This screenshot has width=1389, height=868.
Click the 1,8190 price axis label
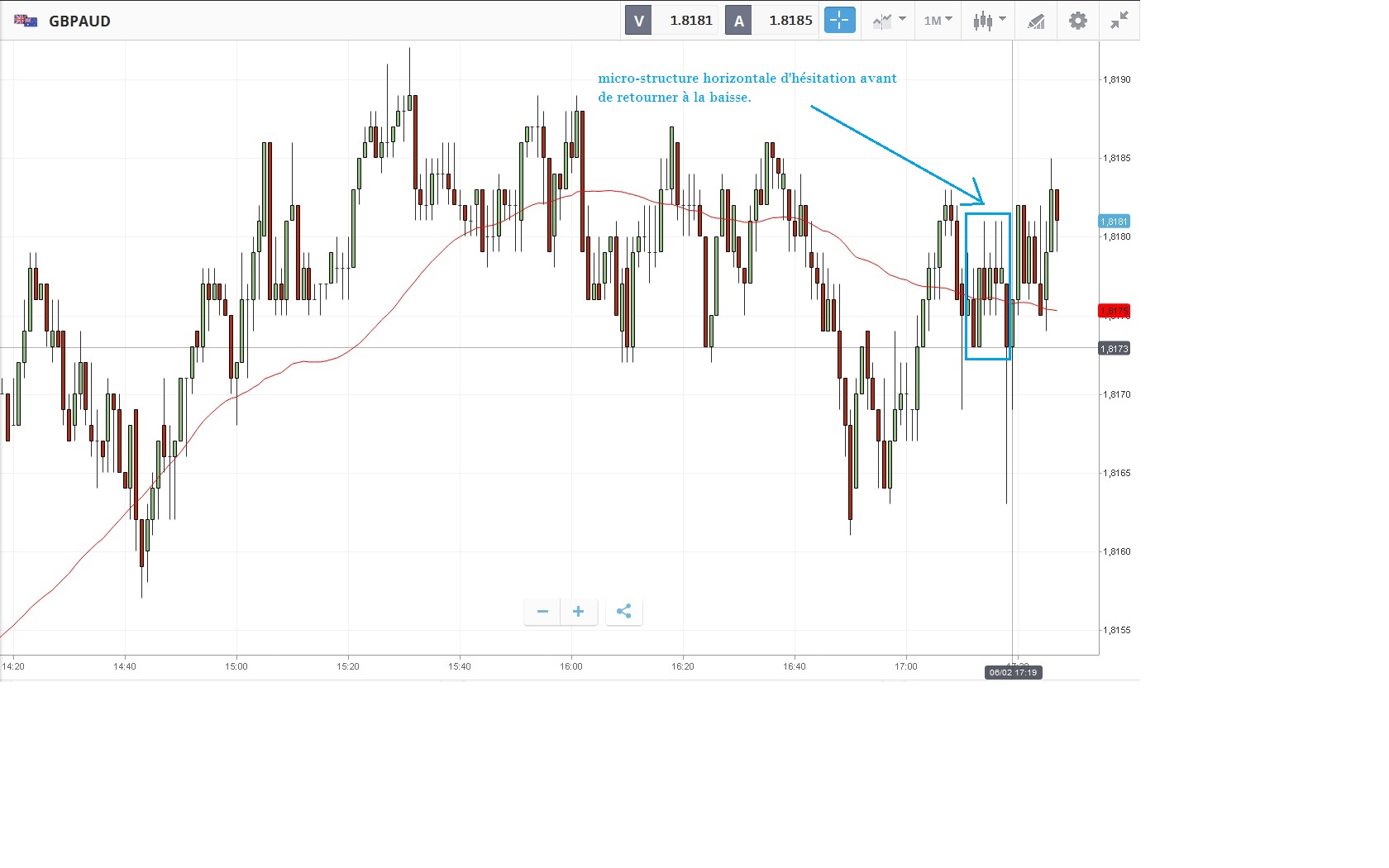coord(1116,79)
